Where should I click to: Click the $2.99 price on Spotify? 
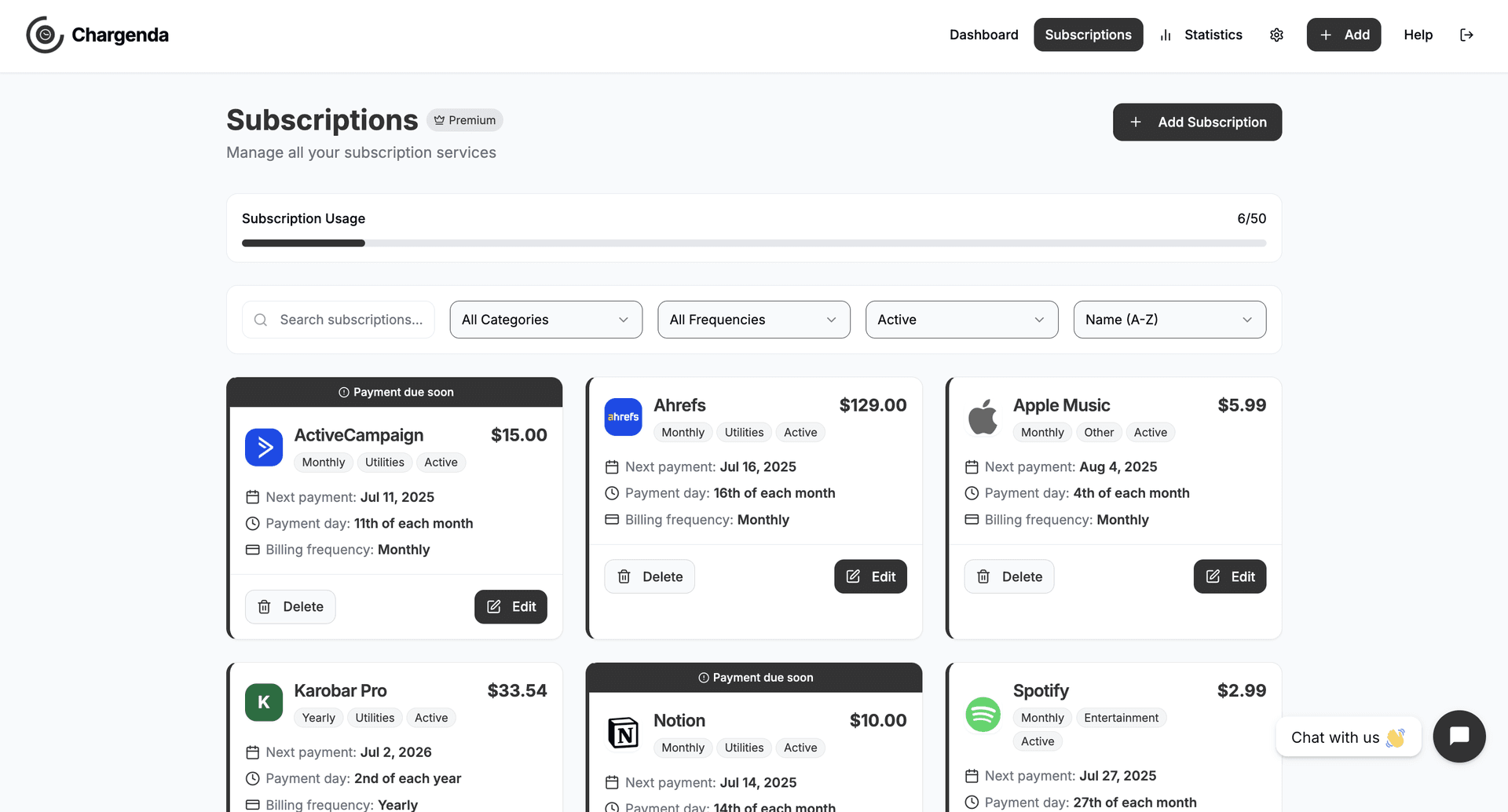click(1242, 690)
